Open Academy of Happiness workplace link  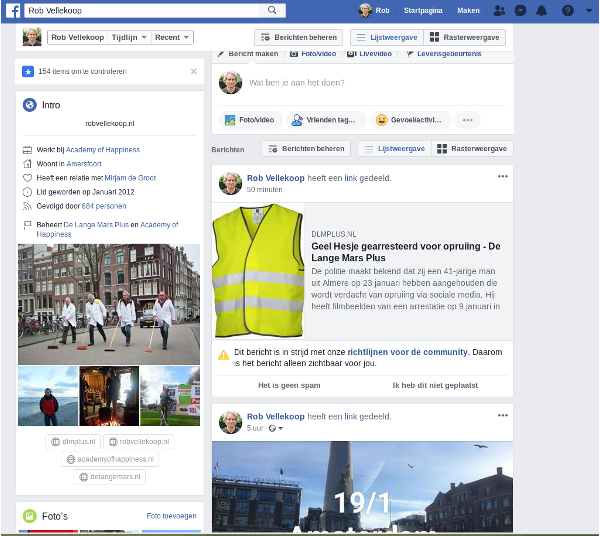tap(103, 150)
